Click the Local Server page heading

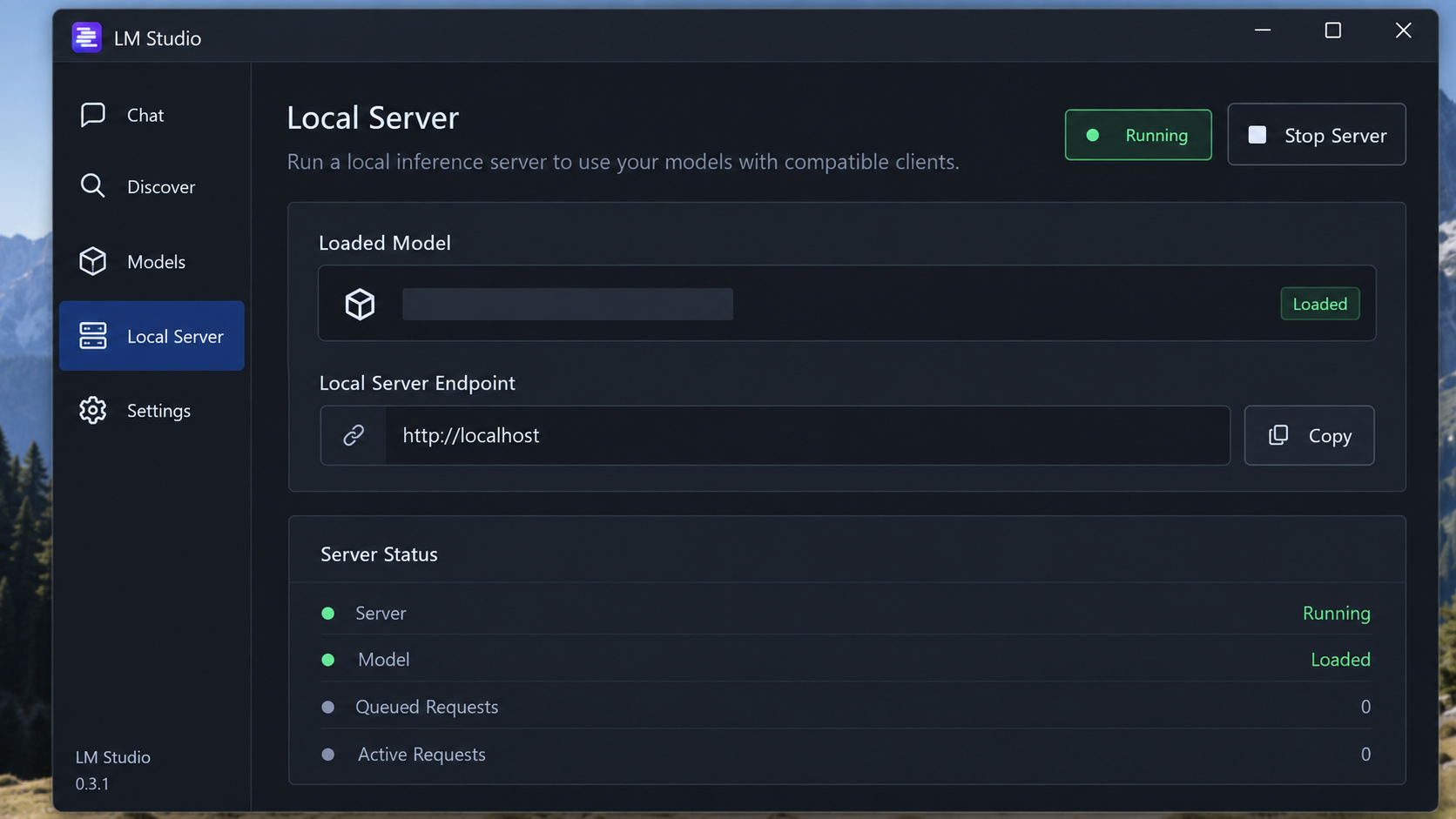(373, 117)
